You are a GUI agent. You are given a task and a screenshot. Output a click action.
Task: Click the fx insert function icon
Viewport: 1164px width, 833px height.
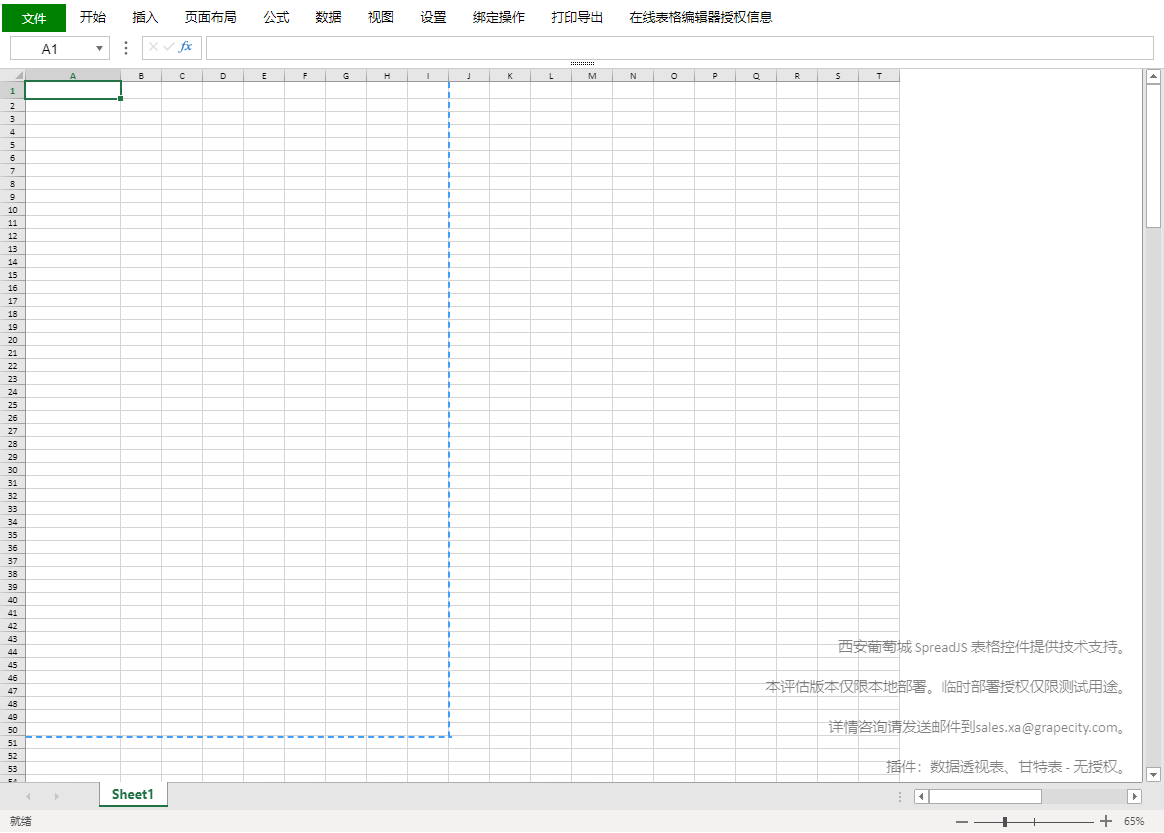point(186,47)
